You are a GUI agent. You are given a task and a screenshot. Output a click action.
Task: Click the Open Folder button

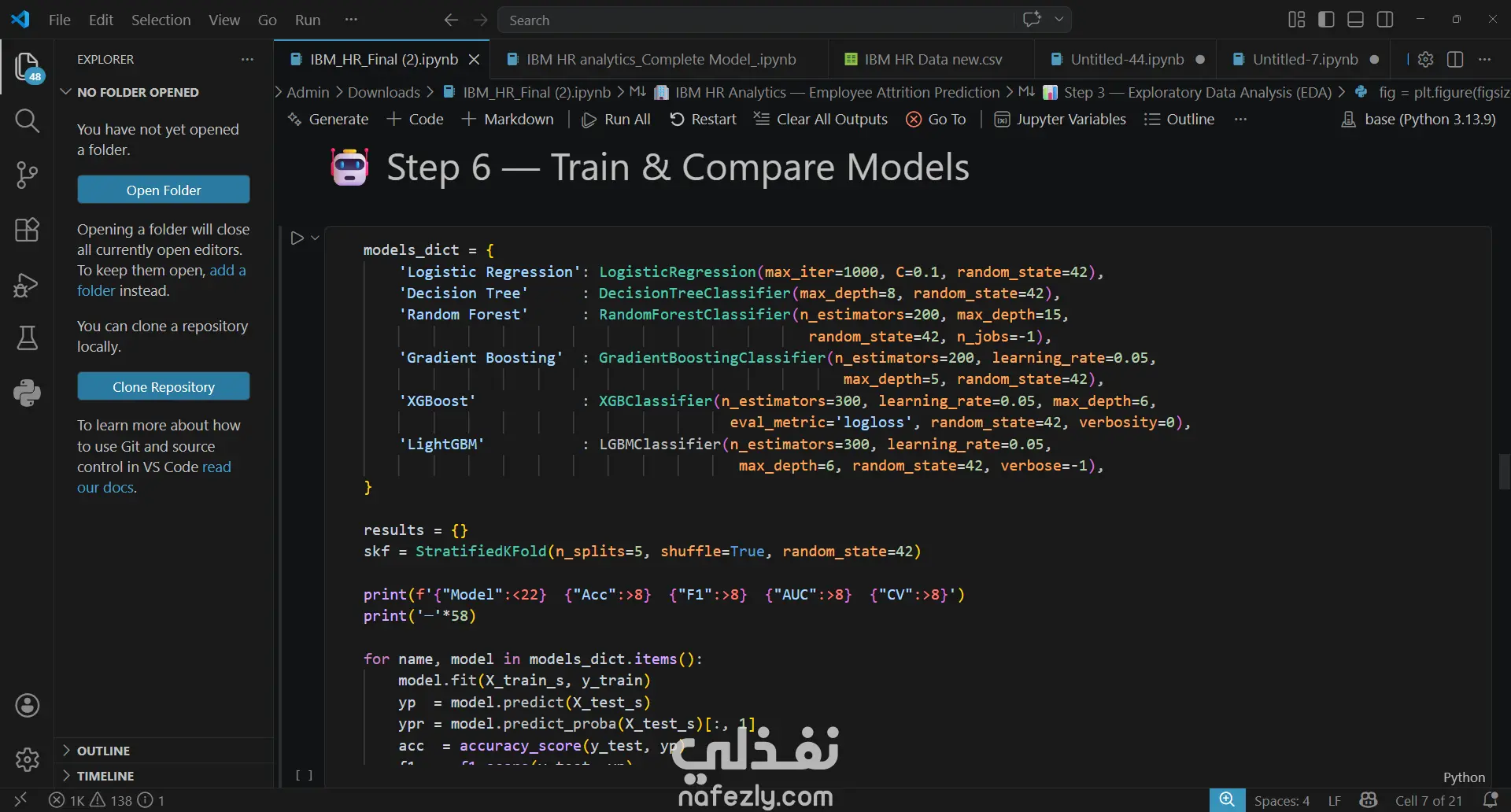[x=164, y=190]
